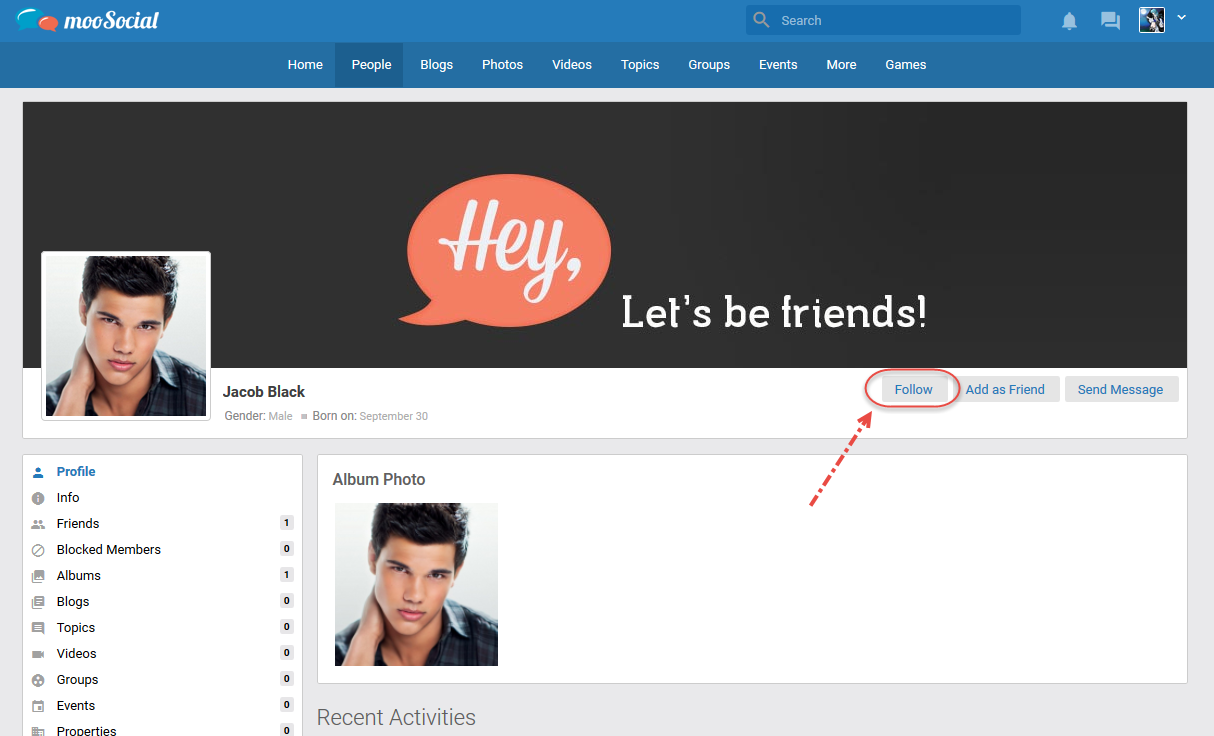Click the Albums count badge
The height and width of the screenshot is (736, 1214).
287,575
